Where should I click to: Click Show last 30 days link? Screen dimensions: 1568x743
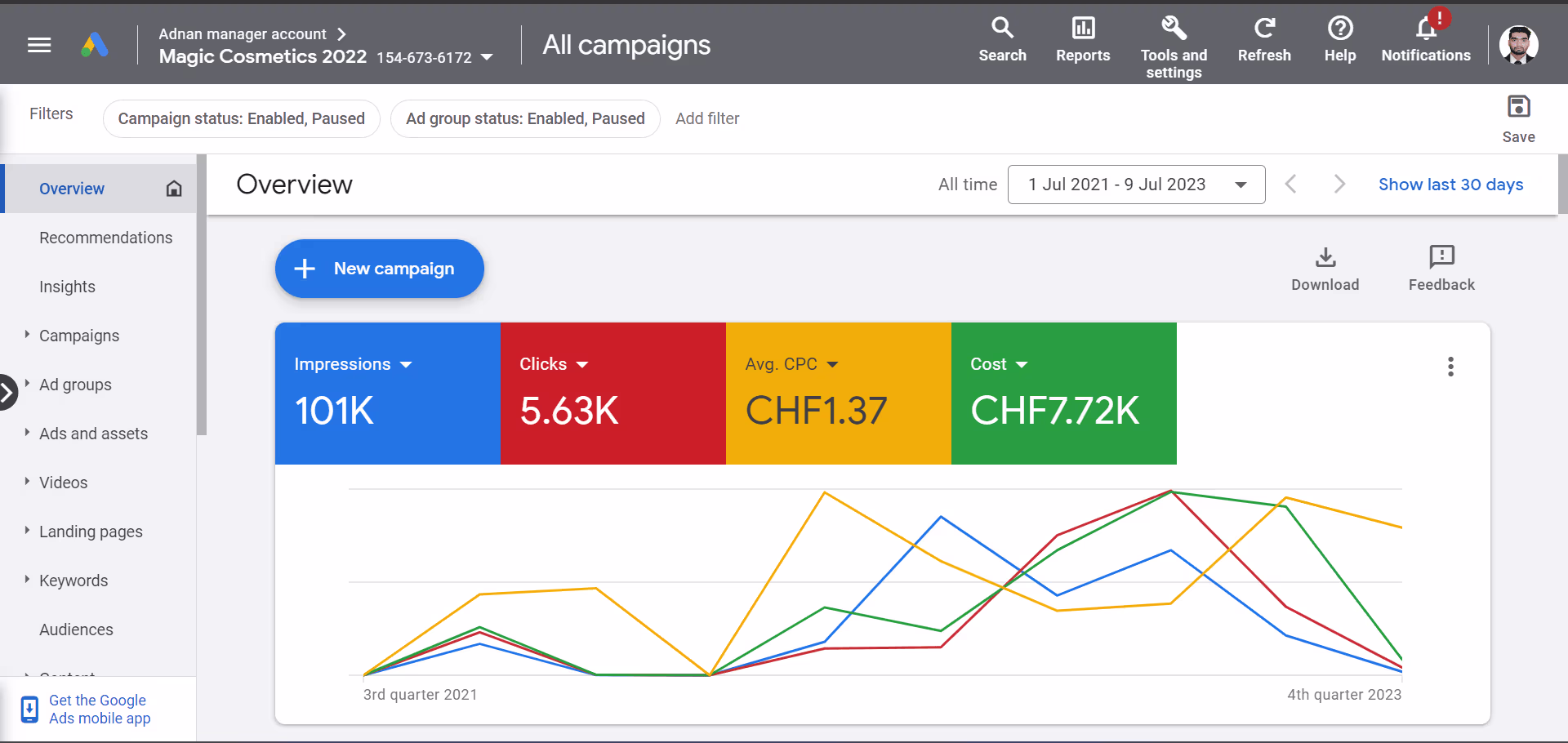point(1450,185)
